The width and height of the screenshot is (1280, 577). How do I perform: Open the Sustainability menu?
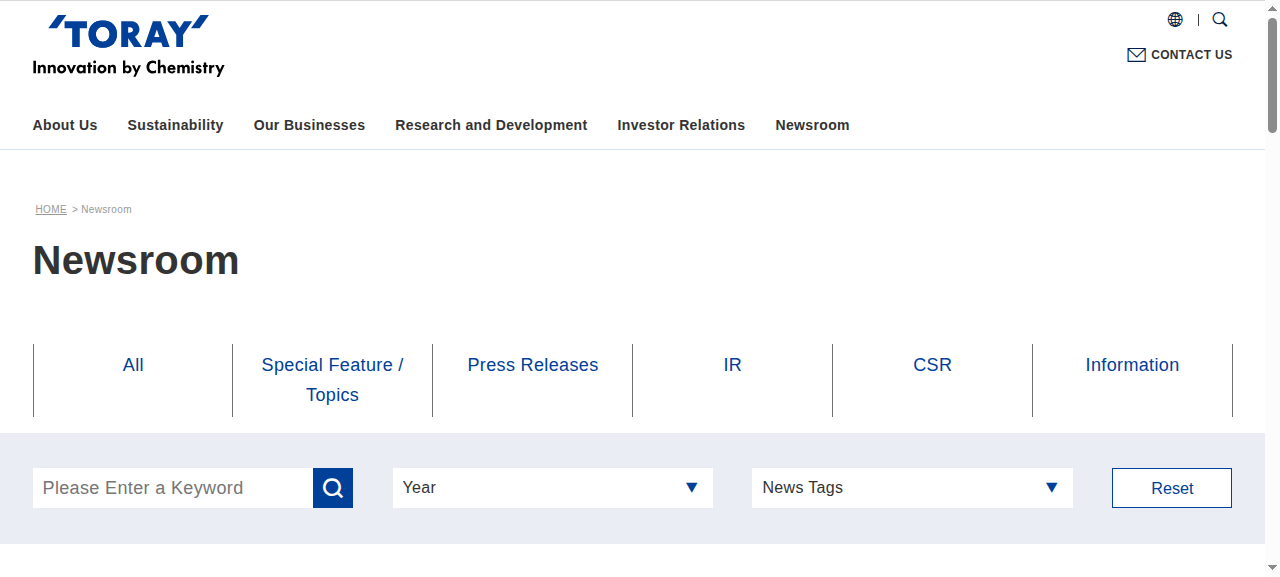(x=176, y=125)
